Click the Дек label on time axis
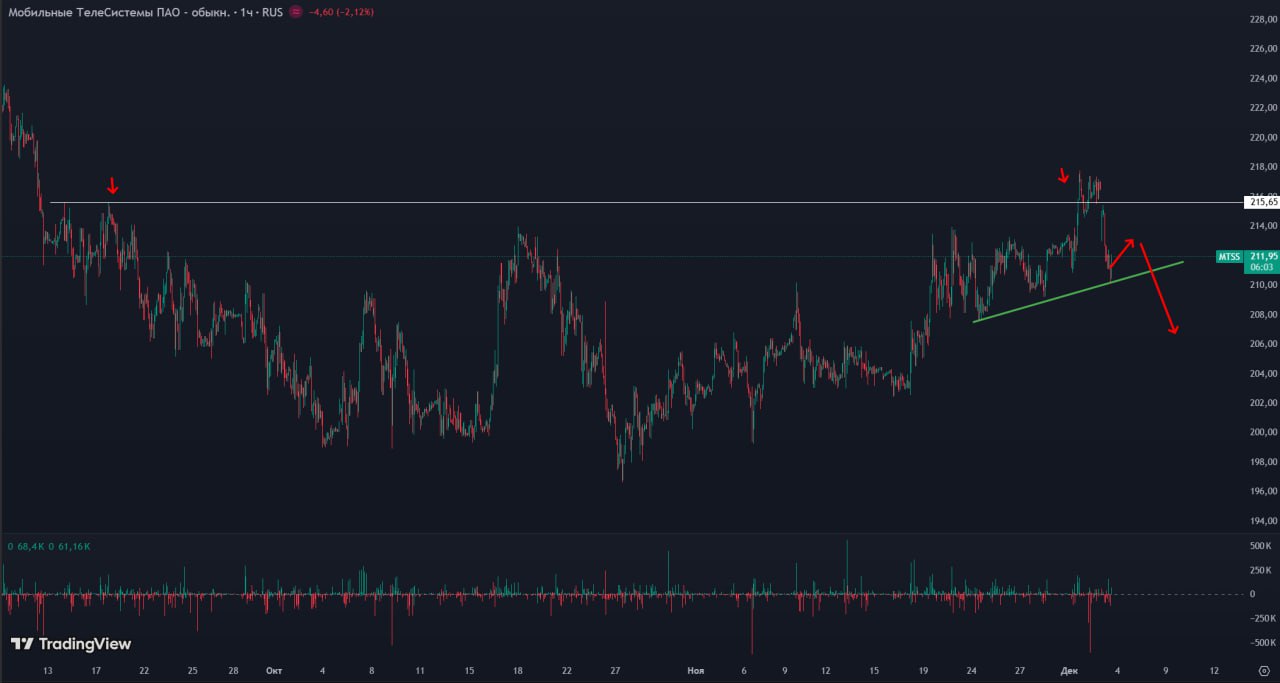The width and height of the screenshot is (1280, 683). tap(1068, 671)
